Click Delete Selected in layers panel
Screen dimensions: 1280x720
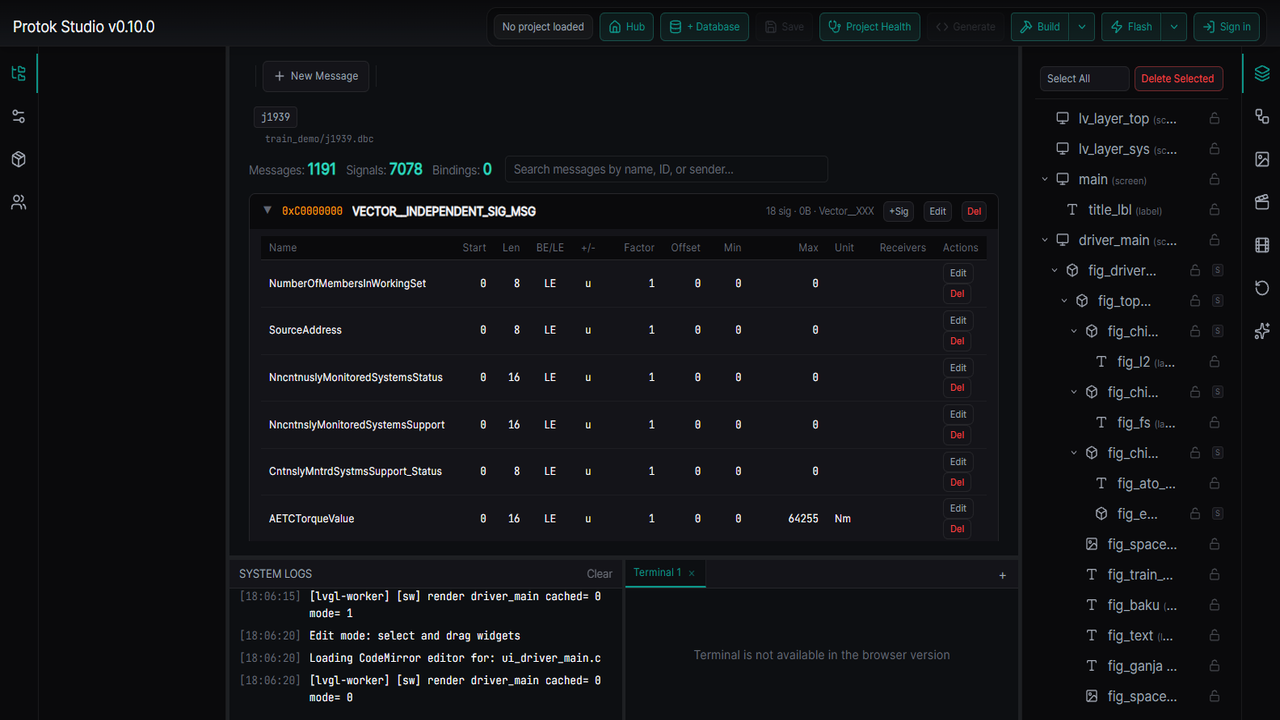pyautogui.click(x=1178, y=79)
